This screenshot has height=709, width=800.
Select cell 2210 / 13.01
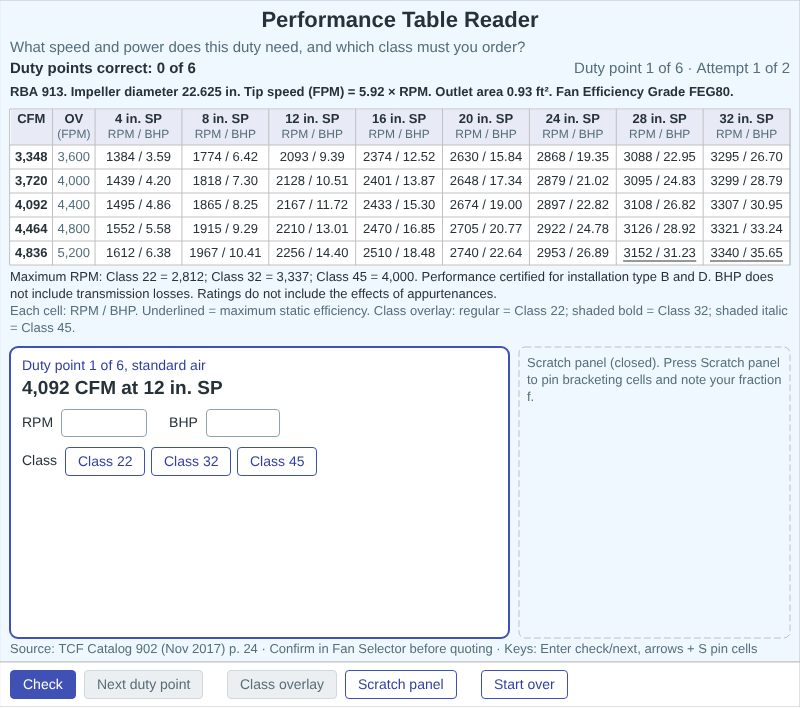click(312, 229)
